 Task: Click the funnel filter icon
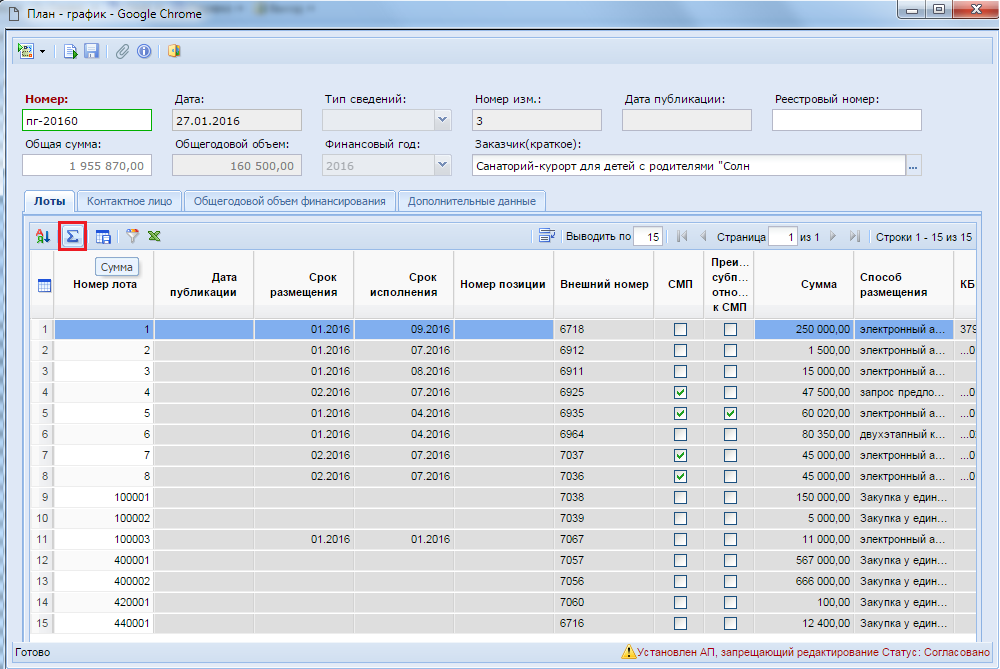[132, 236]
